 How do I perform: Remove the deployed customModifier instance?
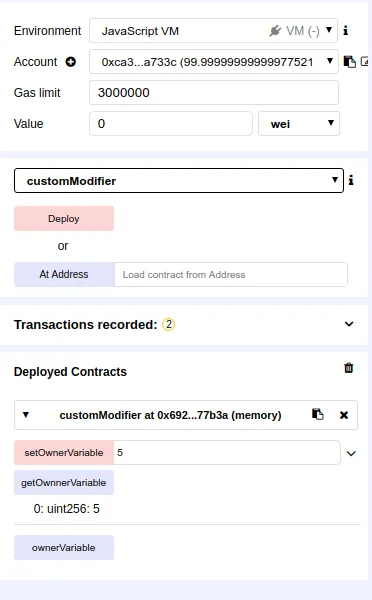pyautogui.click(x=344, y=415)
